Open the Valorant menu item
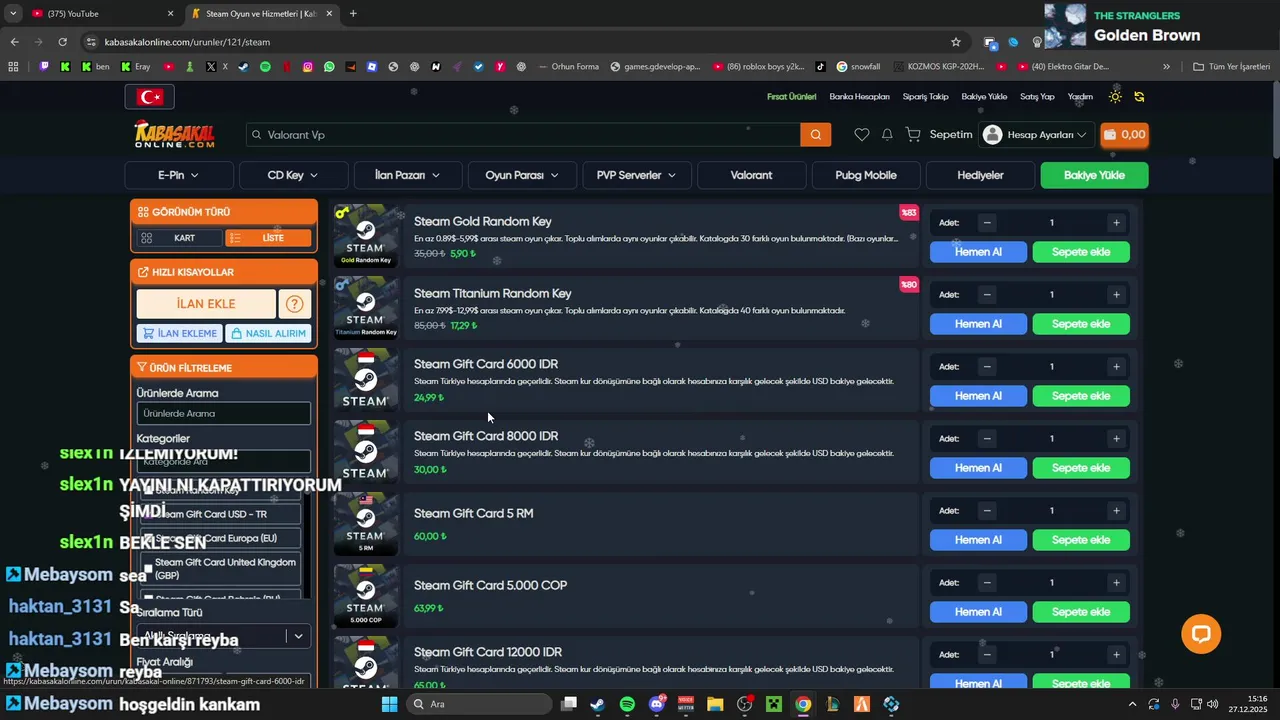This screenshot has height=720, width=1280. tap(751, 175)
